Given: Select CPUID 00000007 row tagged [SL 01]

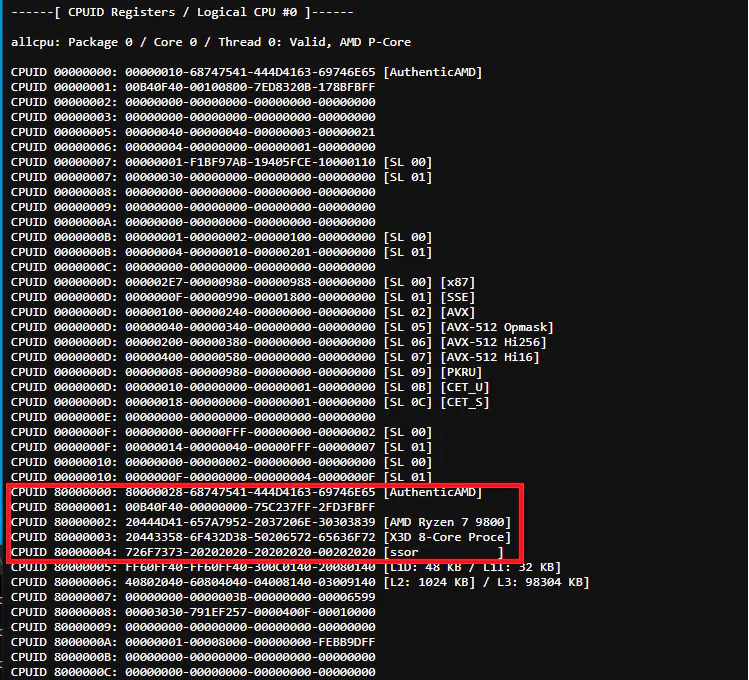Looking at the screenshot, I should pos(222,177).
